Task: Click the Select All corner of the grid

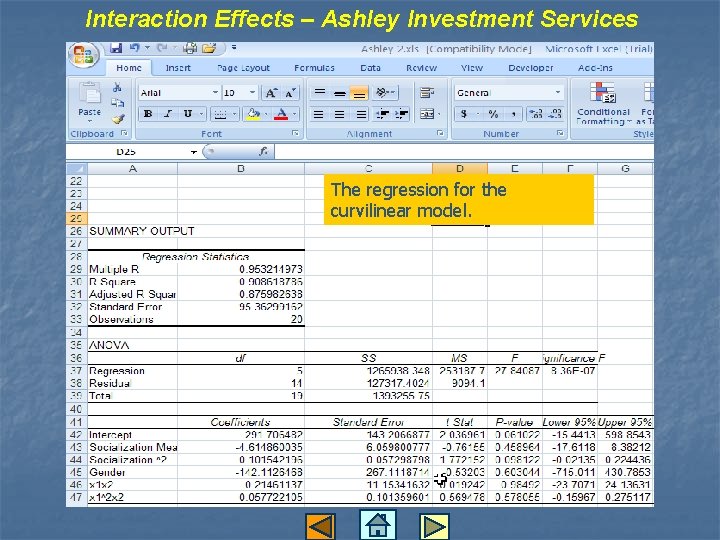Action: [x=77, y=169]
